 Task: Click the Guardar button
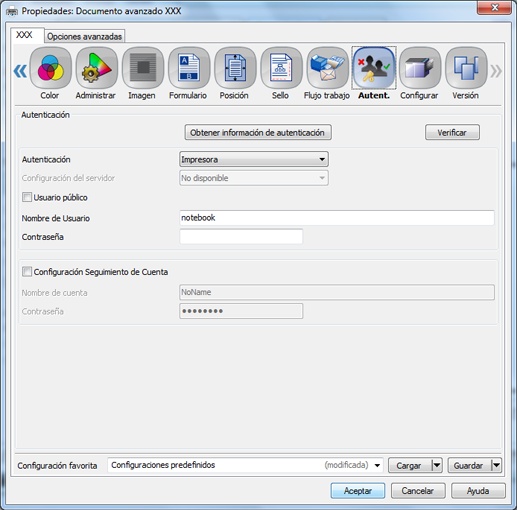click(x=469, y=465)
